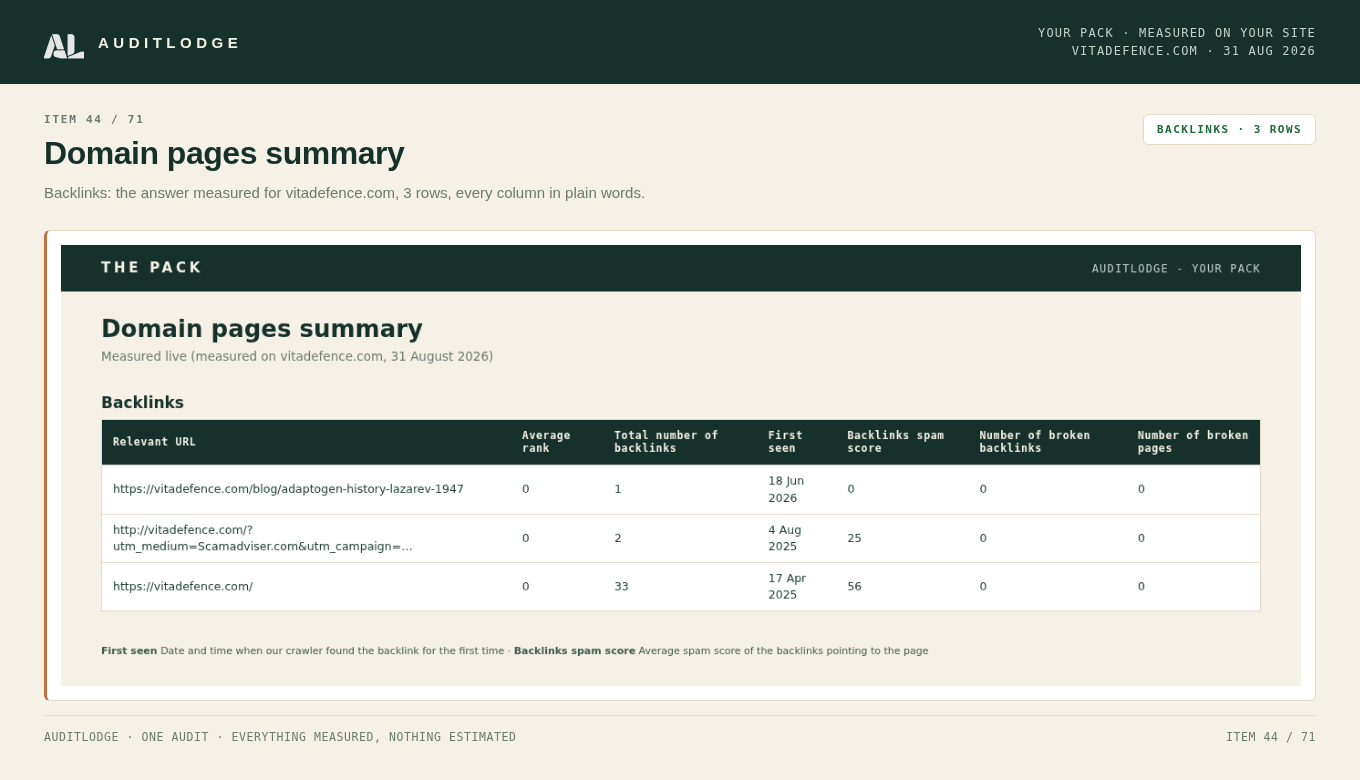Click the ITEM 44 / 71 label above the title
Image resolution: width=1360 pixels, height=780 pixels.
94,119
